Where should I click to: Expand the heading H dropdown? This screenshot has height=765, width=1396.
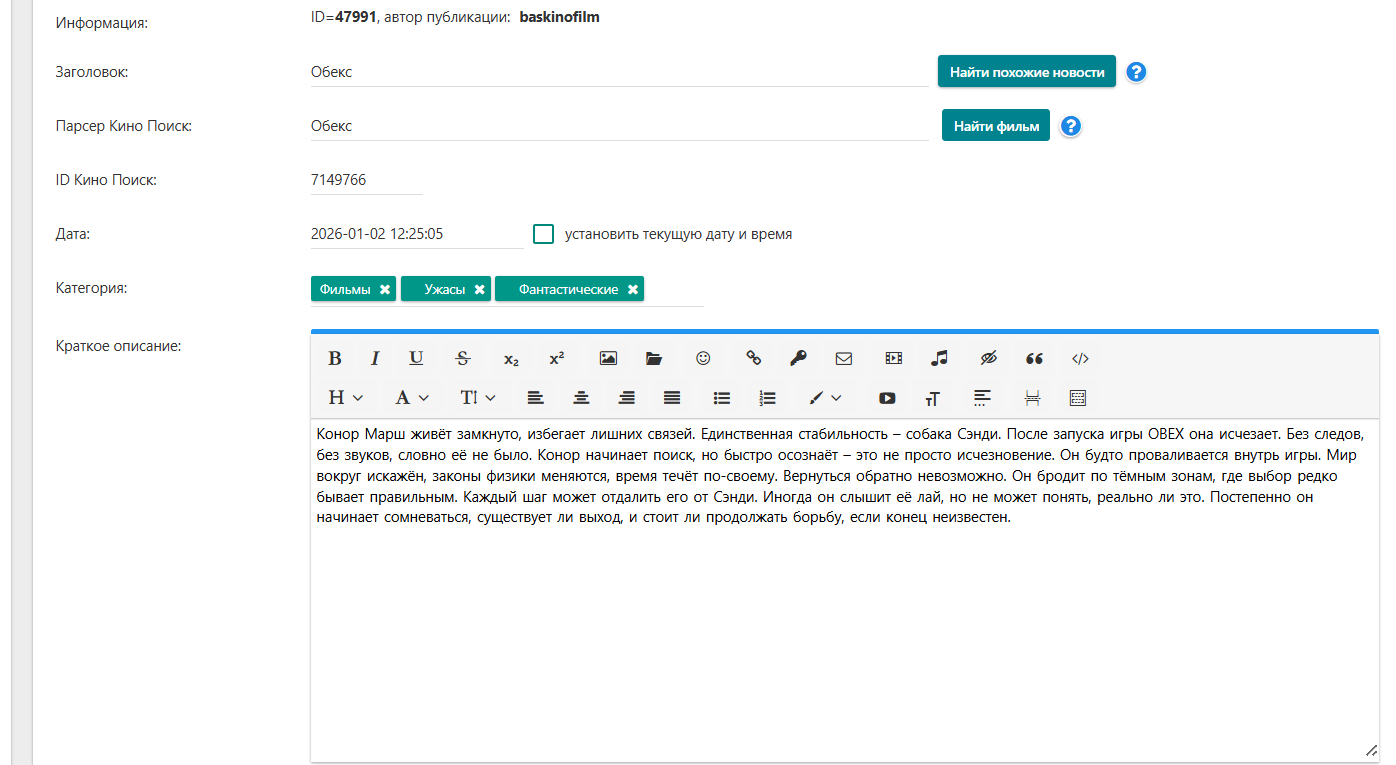click(345, 398)
